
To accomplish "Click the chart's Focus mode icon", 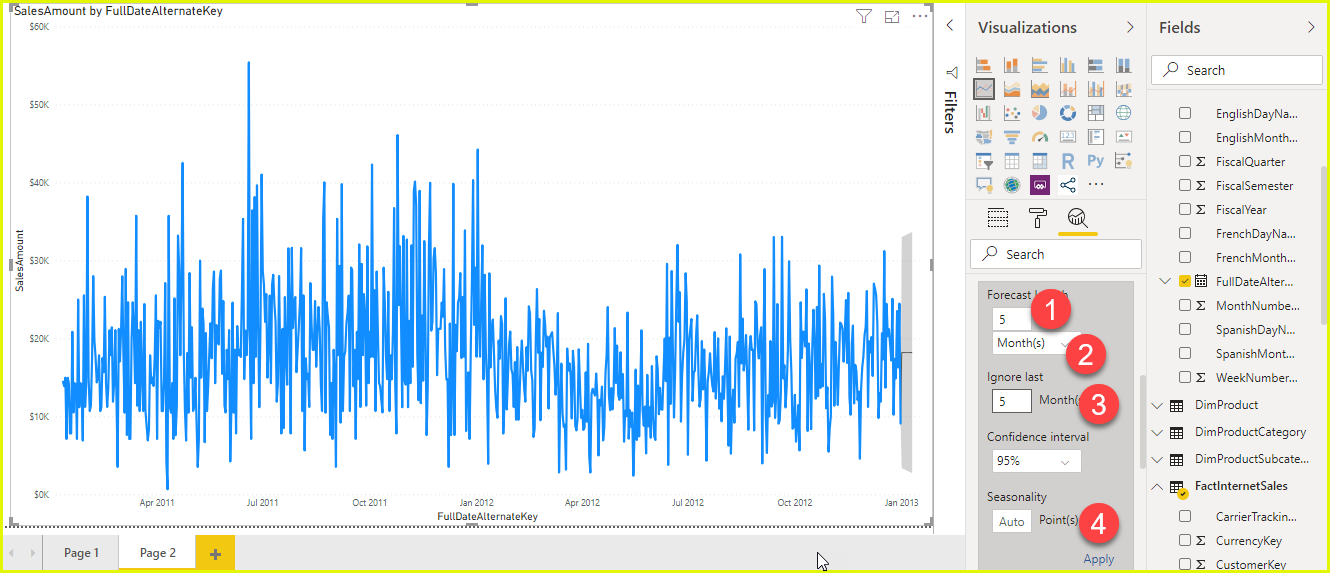I will [x=892, y=16].
